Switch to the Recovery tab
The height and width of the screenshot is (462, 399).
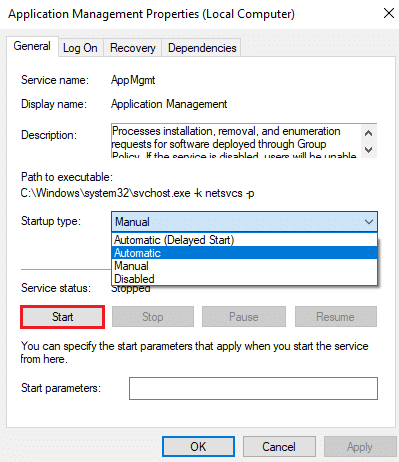click(x=133, y=48)
